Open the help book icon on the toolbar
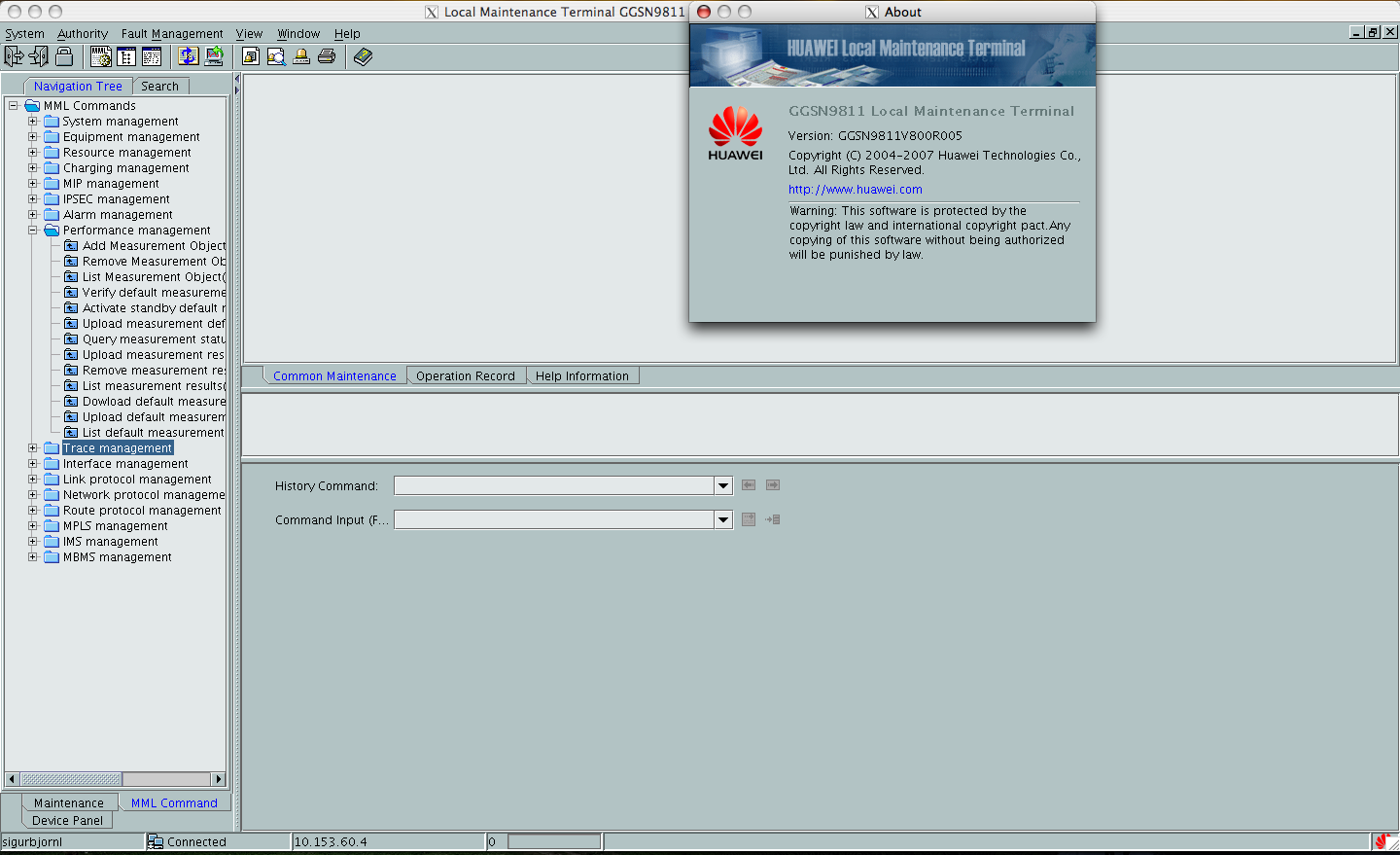Image resolution: width=1400 pixels, height=855 pixels. (x=363, y=56)
